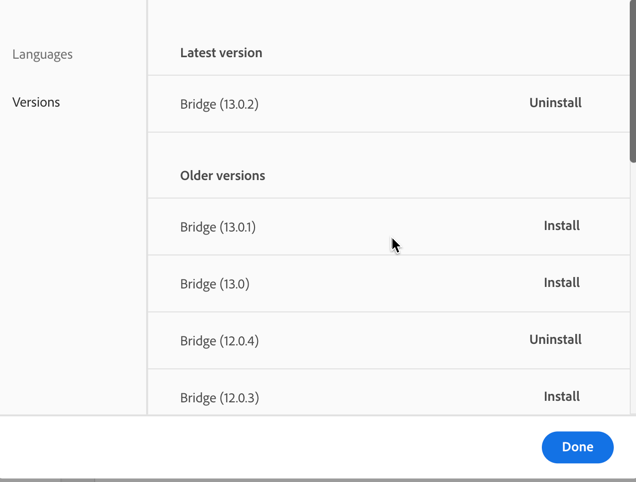This screenshot has width=636, height=482.
Task: Install Bridge version 13.0.1
Action: pos(561,226)
